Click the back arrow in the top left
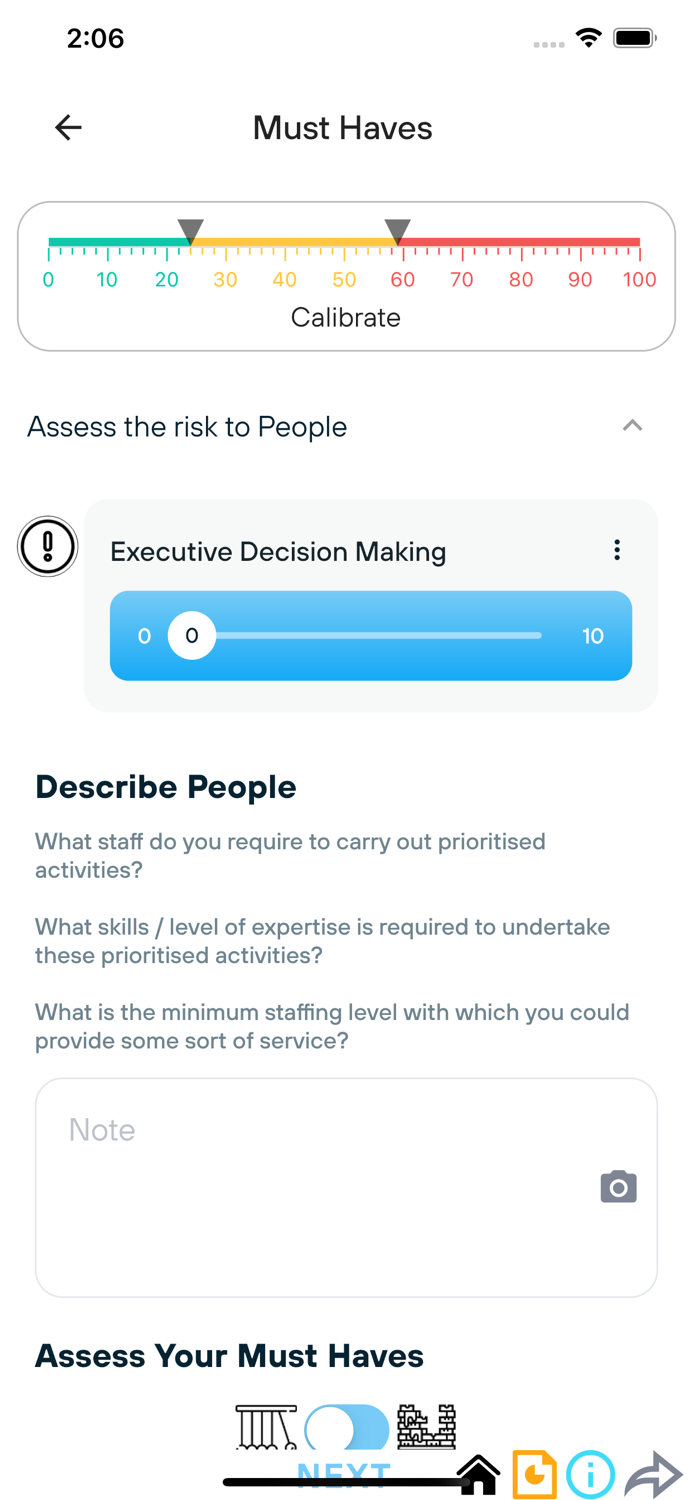Viewport: 693px width, 1500px height. pyautogui.click(x=67, y=128)
